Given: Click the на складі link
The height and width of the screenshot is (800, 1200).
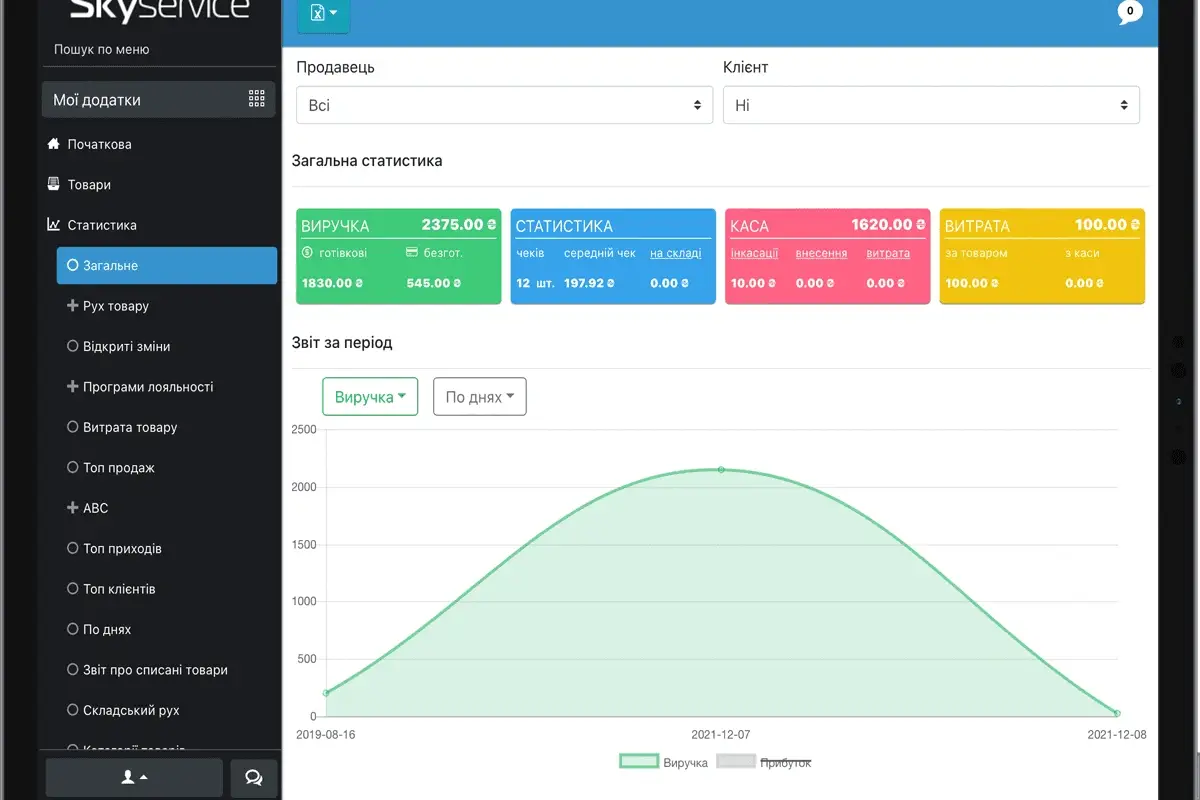Looking at the screenshot, I should pyautogui.click(x=675, y=253).
